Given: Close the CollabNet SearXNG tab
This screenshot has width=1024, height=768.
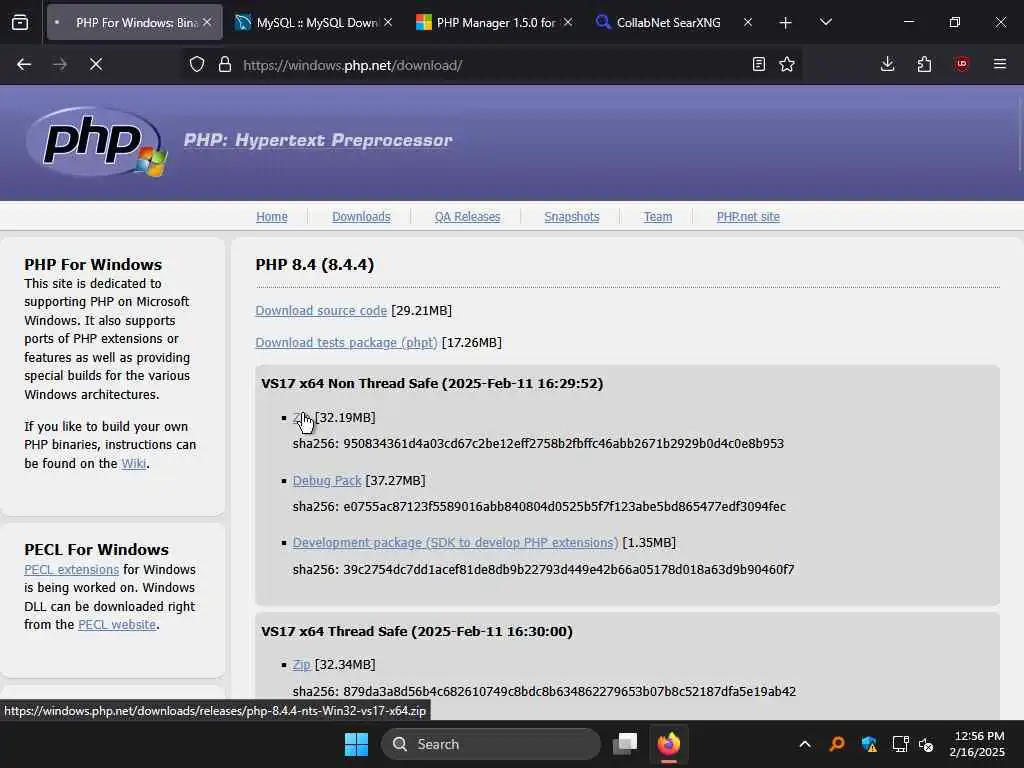Looking at the screenshot, I should click(x=748, y=22).
